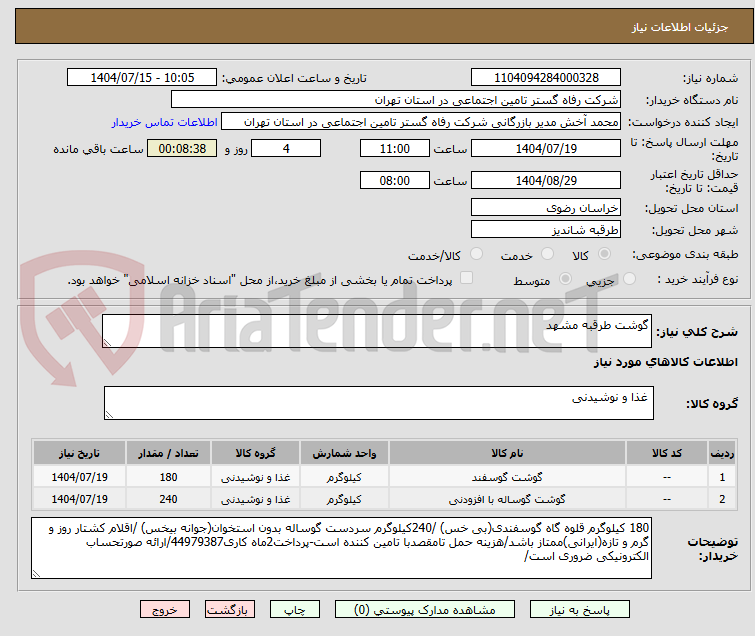Screen dimensions: 755x636
Task: Click the quantity cell 180
Action: pos(168,477)
